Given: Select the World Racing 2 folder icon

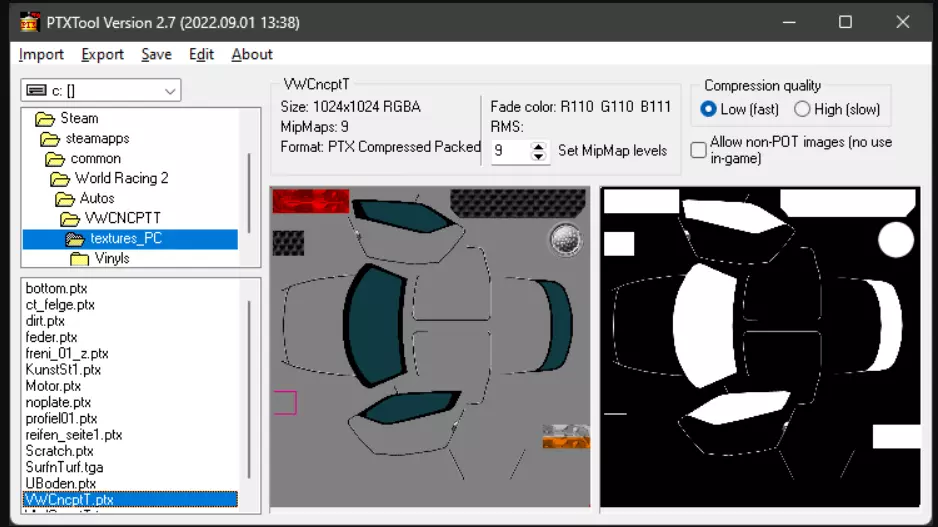Looking at the screenshot, I should [x=60, y=179].
